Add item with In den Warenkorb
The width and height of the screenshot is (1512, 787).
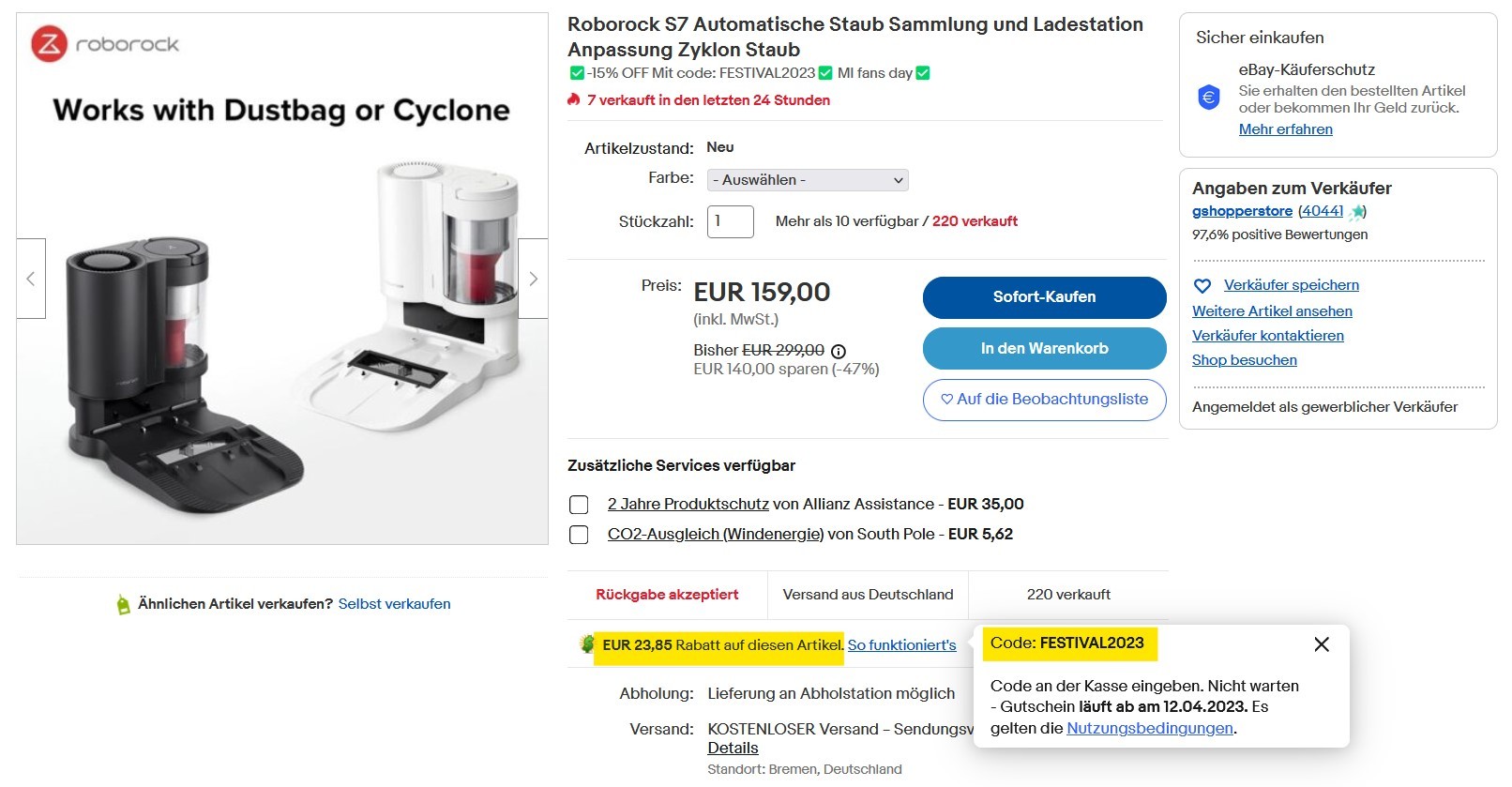pos(1045,349)
